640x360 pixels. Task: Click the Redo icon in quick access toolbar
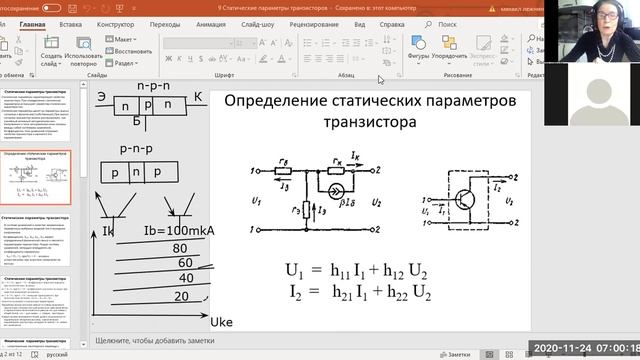(x=105, y=8)
